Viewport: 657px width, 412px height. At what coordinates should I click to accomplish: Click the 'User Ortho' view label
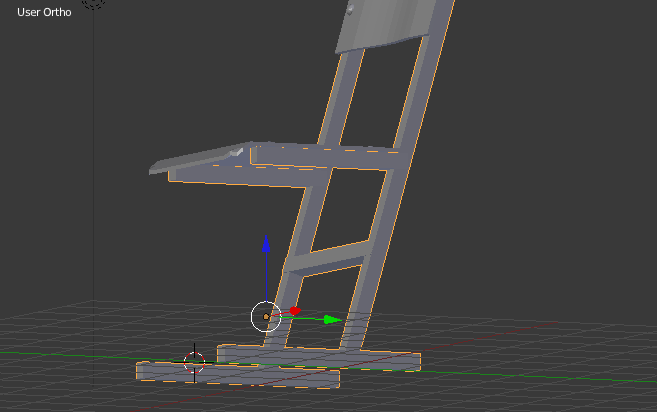click(x=44, y=12)
